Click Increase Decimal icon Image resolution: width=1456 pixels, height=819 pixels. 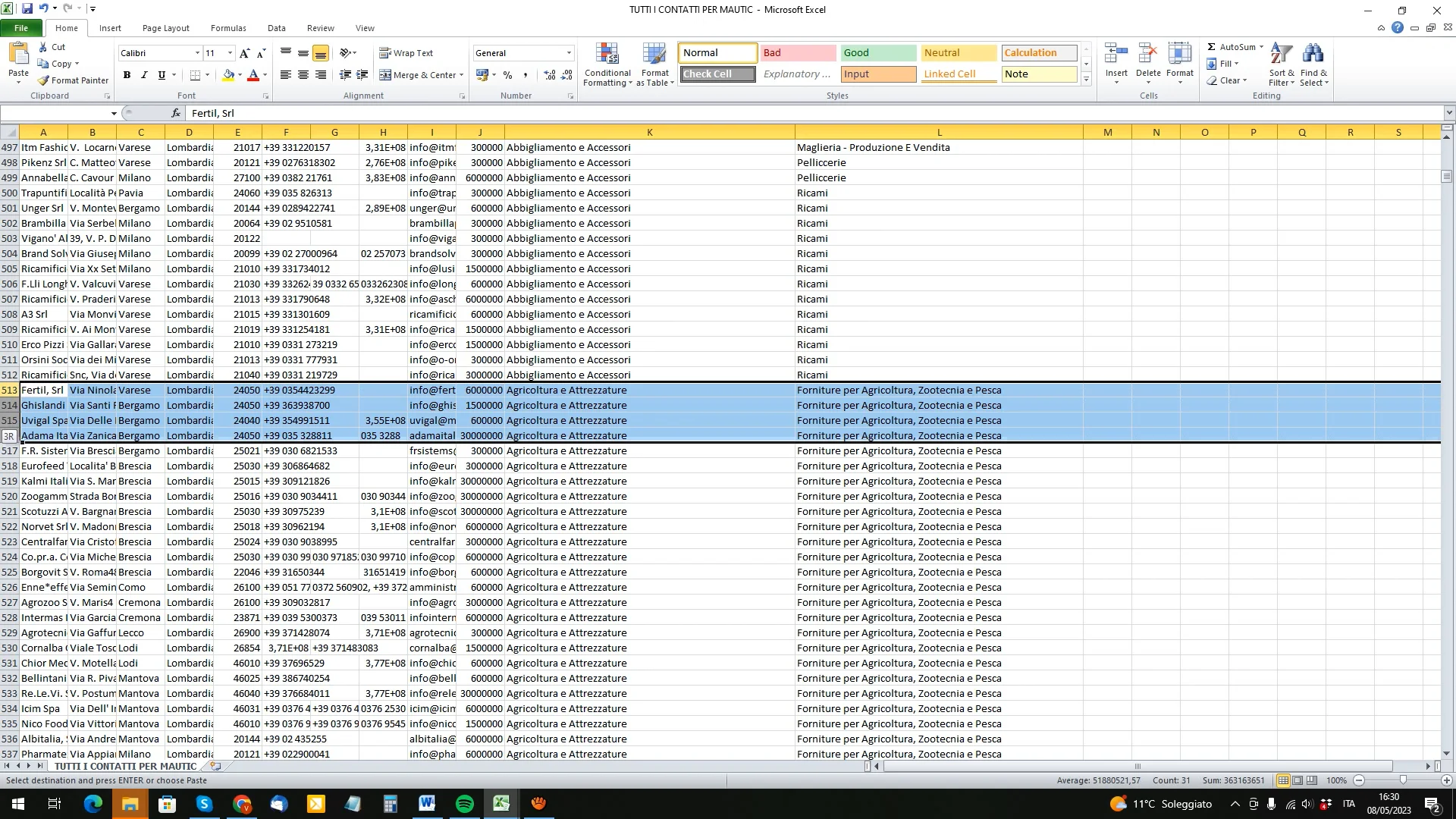(x=550, y=75)
